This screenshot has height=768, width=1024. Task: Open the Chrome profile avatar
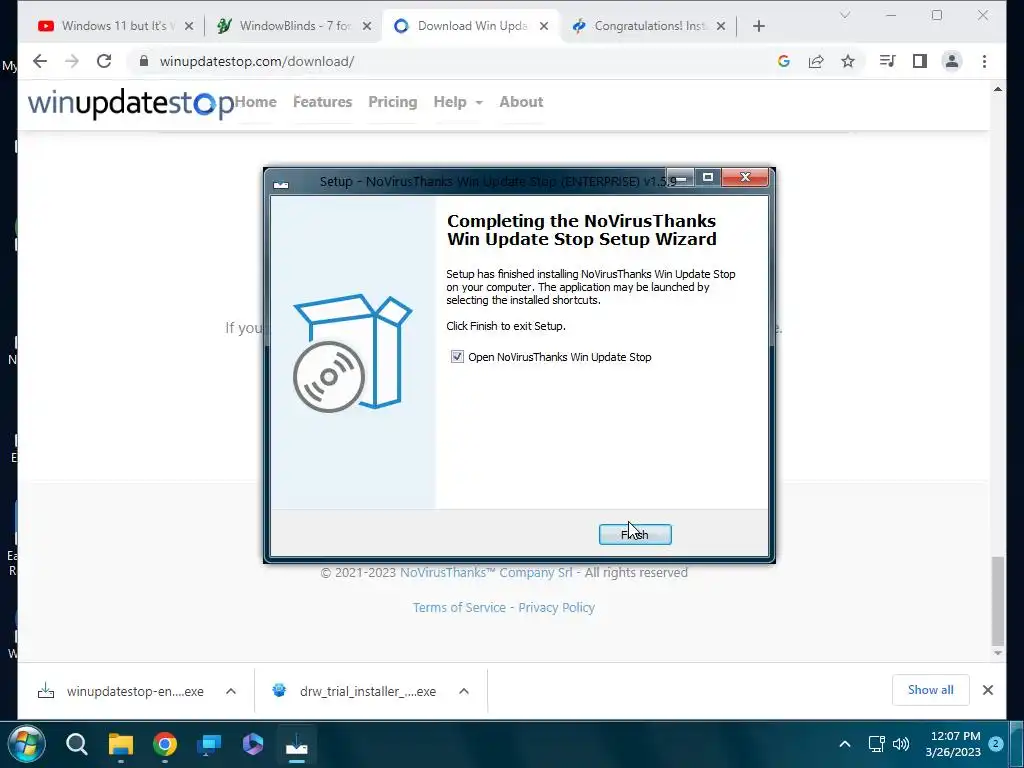952,61
